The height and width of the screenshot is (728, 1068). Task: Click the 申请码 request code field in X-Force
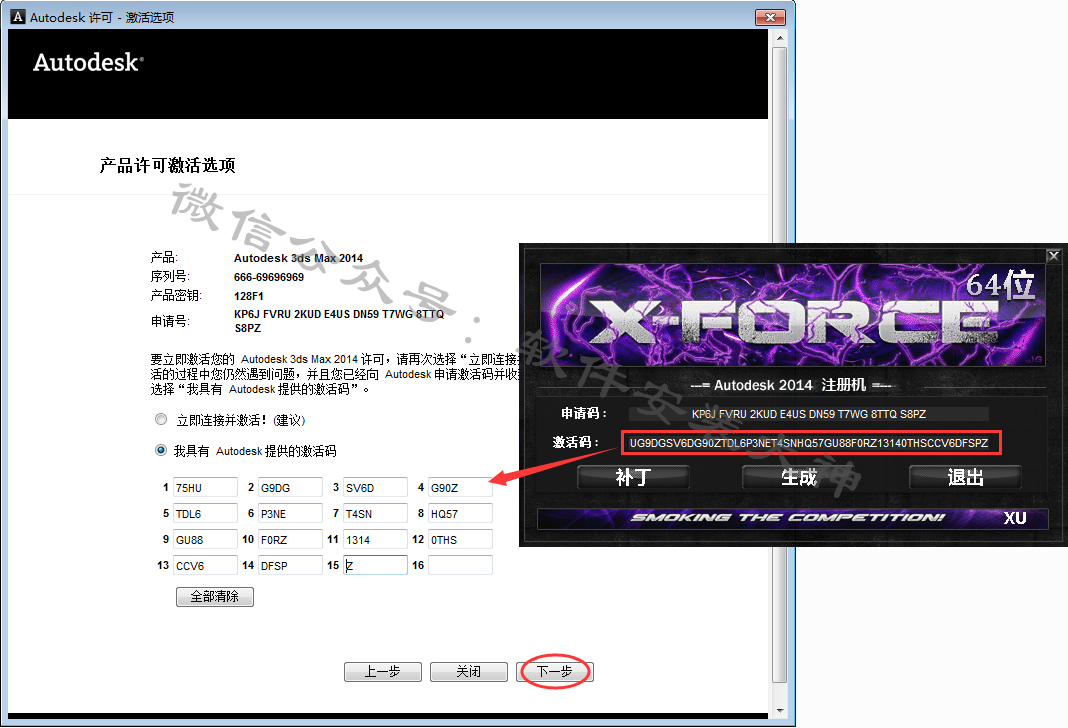click(808, 414)
